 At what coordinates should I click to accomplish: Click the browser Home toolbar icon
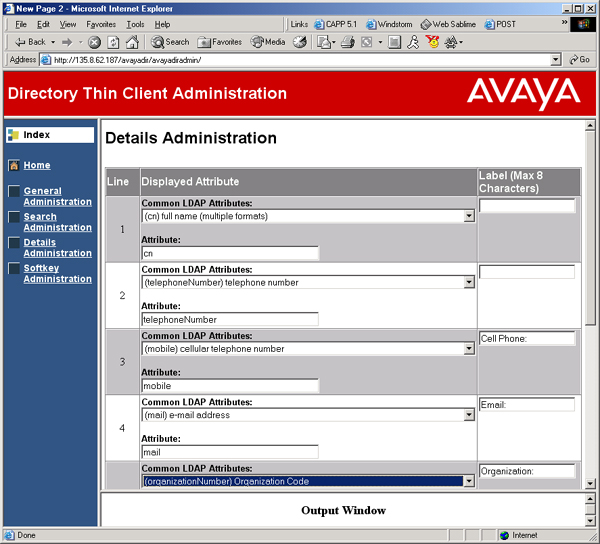(x=132, y=42)
